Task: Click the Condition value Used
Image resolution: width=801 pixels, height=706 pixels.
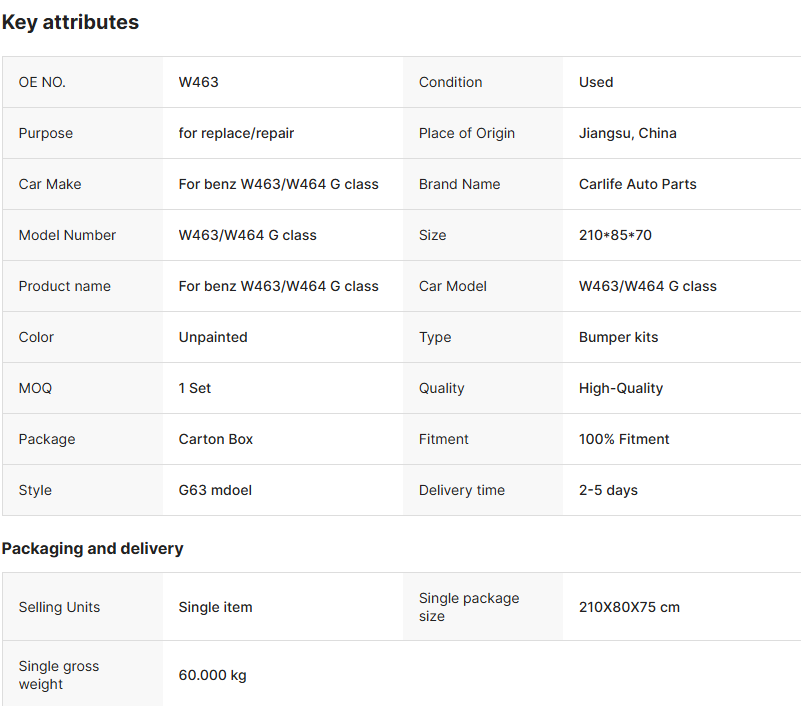Action: [596, 82]
